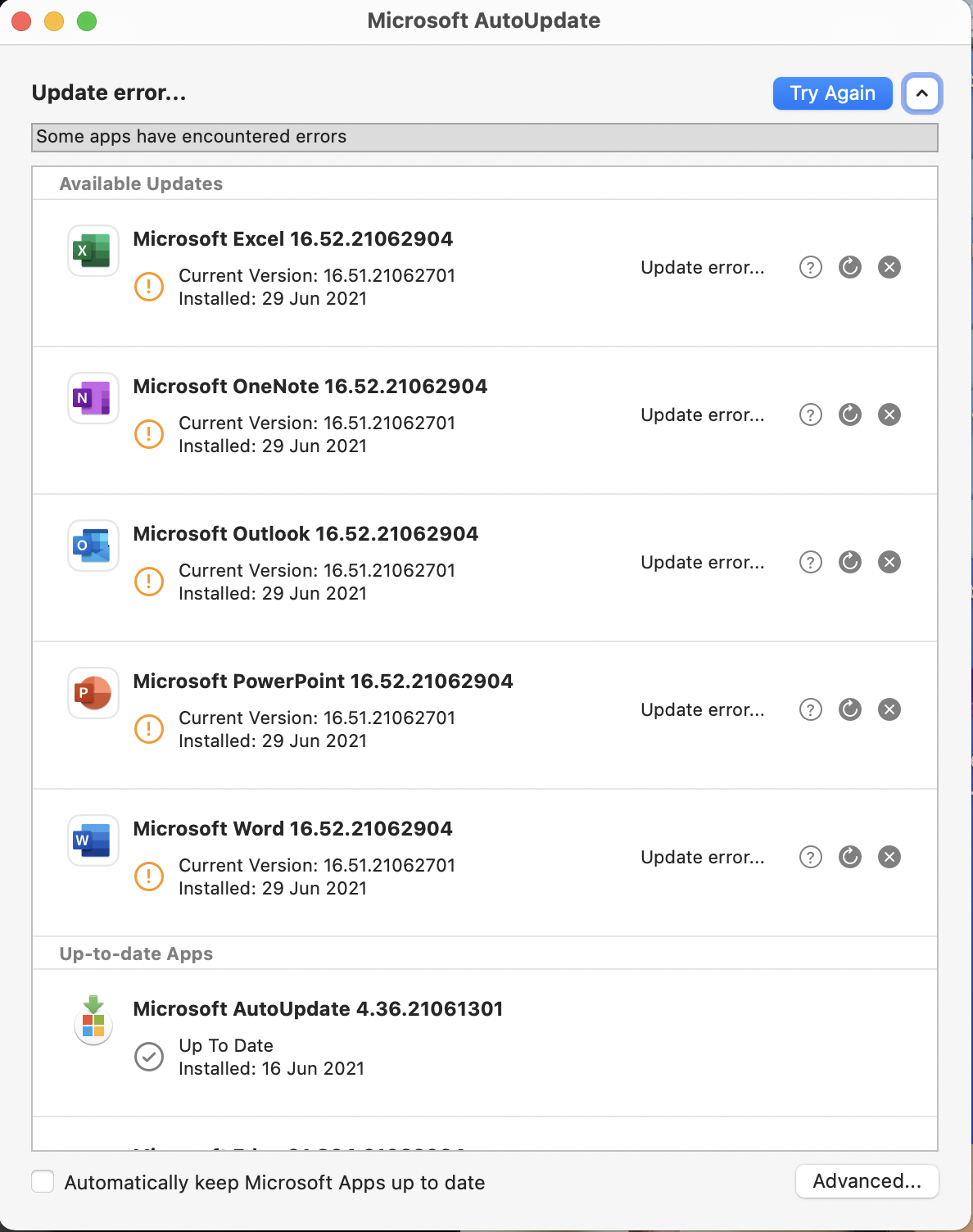Select the Microsoft PowerPoint 16.52.21062904 title
The height and width of the screenshot is (1232, 973).
[x=324, y=682]
